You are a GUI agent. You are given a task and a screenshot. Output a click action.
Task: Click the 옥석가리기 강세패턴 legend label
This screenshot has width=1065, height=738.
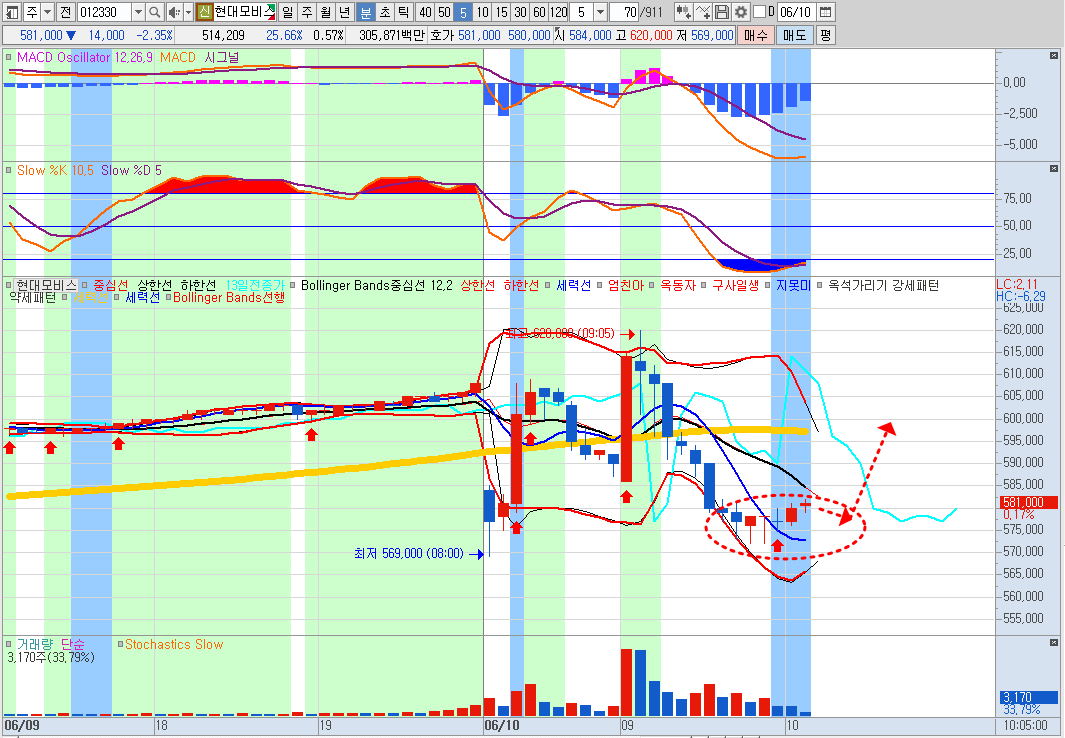[883, 285]
